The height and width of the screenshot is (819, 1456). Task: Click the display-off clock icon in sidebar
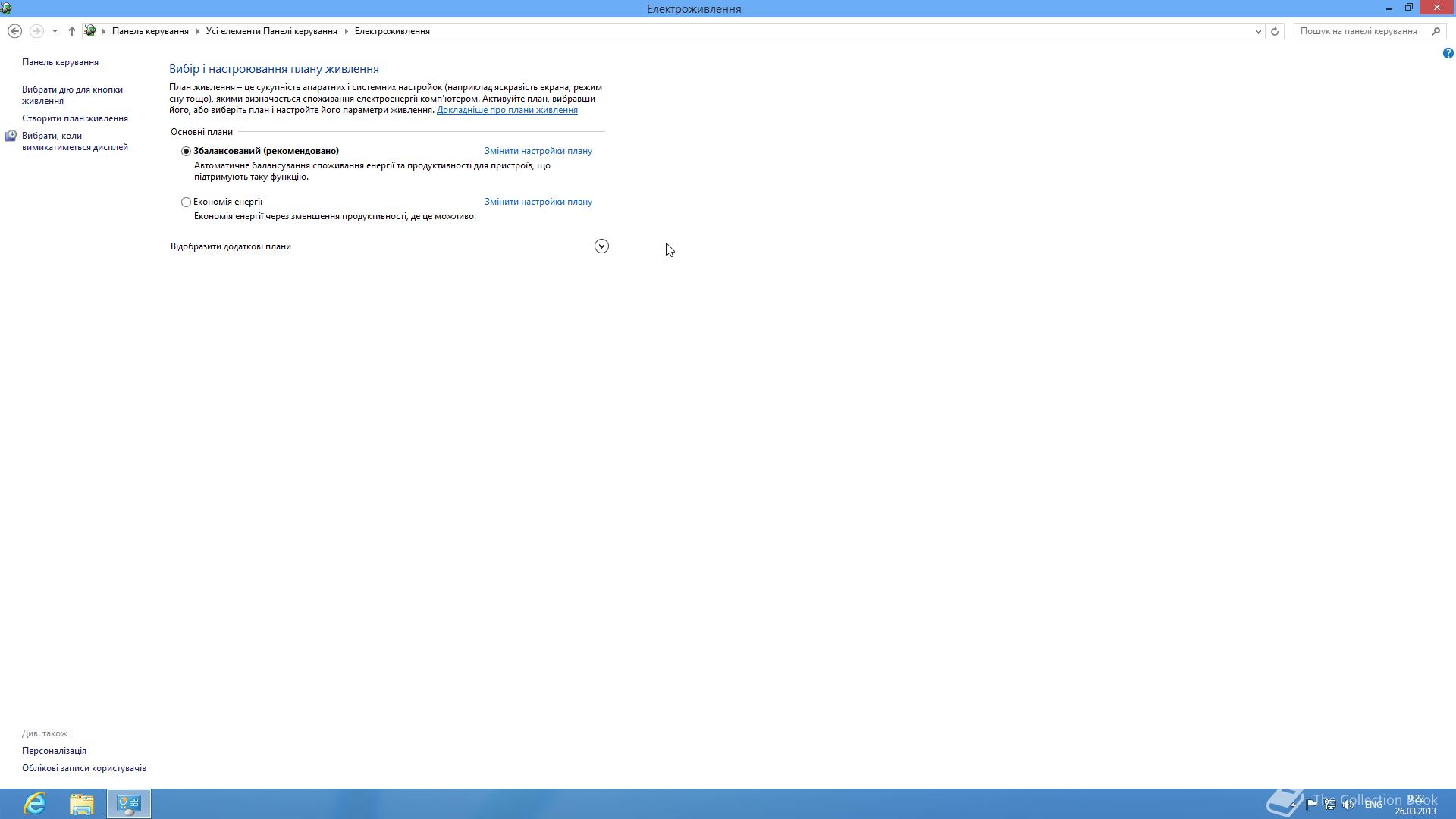[11, 136]
